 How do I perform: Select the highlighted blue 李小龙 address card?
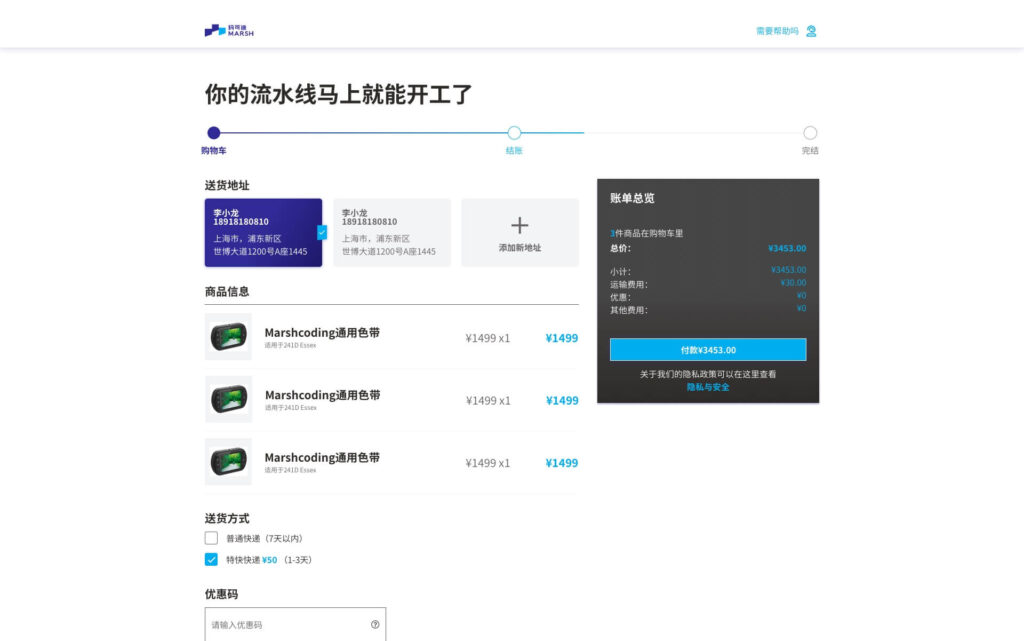(263, 232)
